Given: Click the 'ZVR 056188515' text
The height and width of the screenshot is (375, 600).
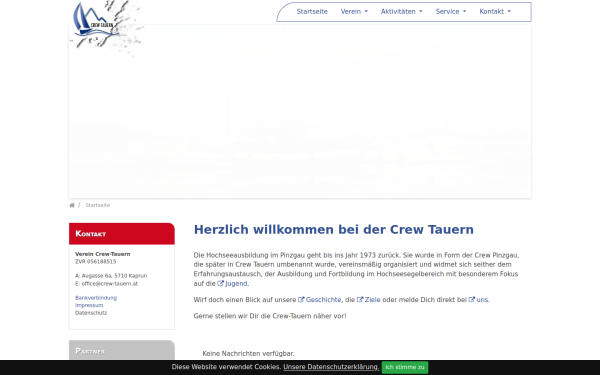Looking at the screenshot, I should [96, 262].
